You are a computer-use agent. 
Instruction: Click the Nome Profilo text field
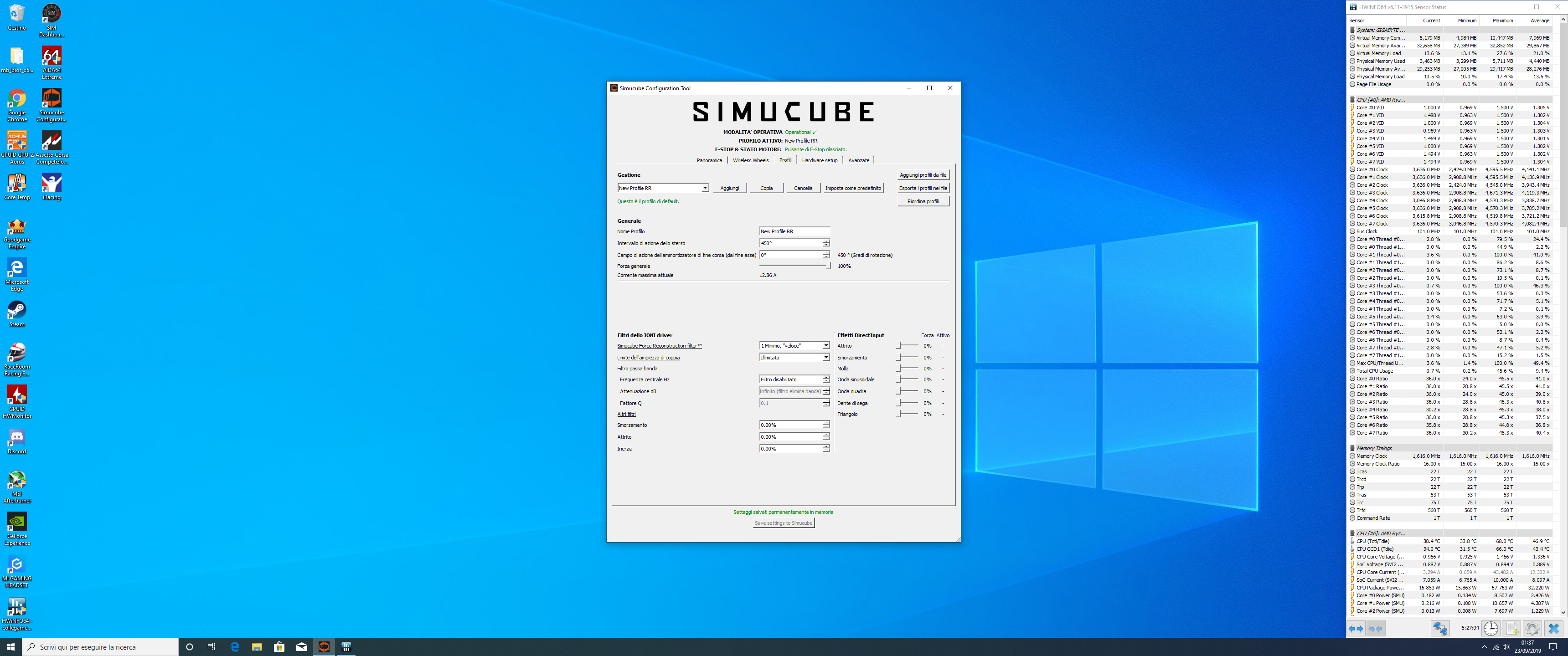pyautogui.click(x=794, y=231)
